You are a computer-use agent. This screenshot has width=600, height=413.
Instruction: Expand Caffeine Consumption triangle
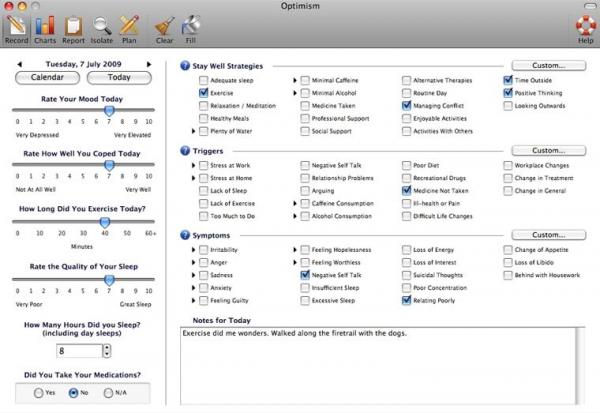click(x=295, y=203)
